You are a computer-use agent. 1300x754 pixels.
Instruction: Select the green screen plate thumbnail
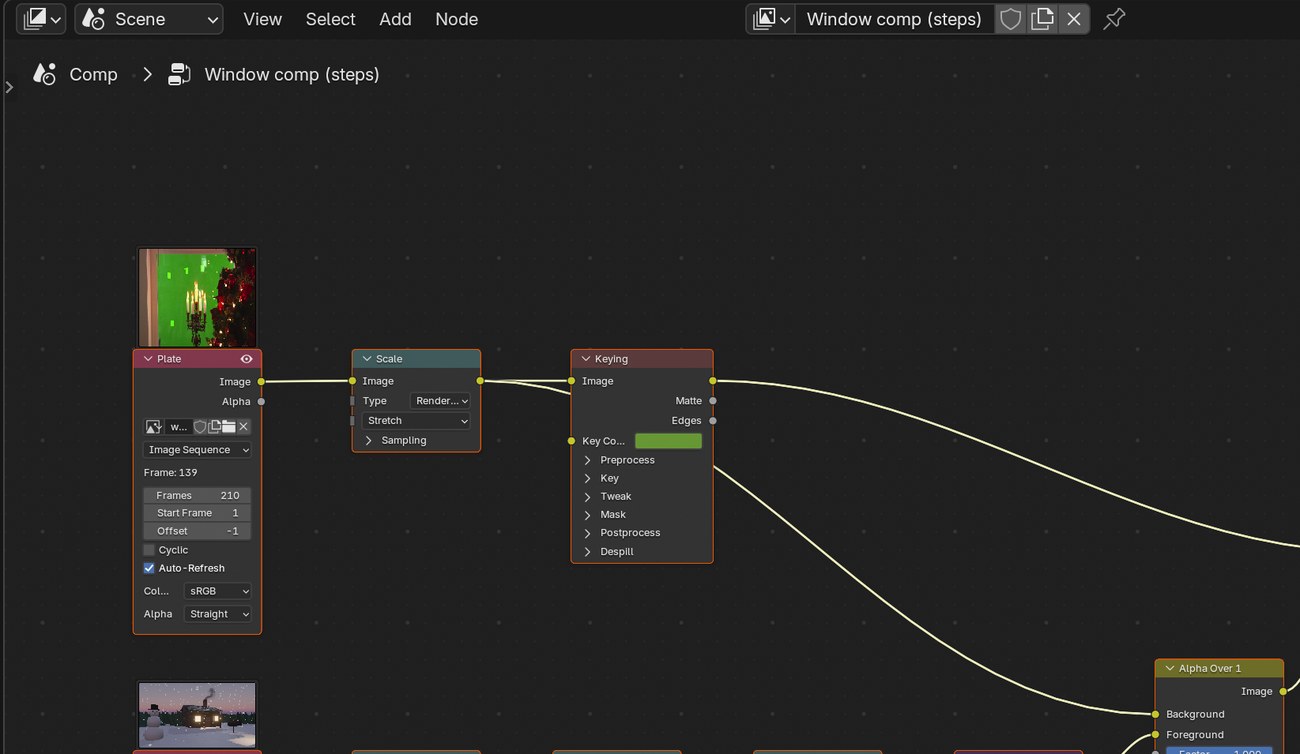(197, 298)
